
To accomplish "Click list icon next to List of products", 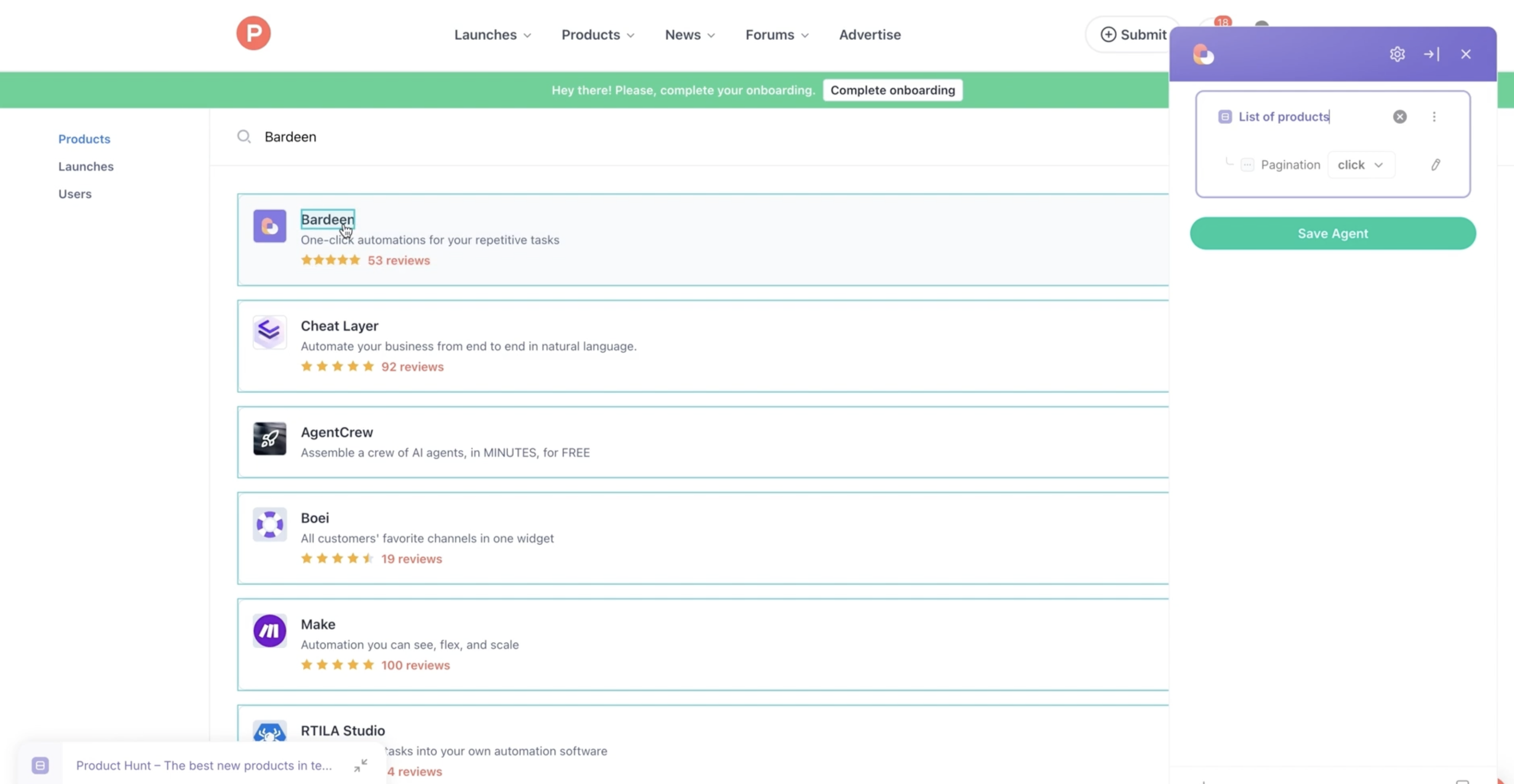I will tap(1225, 117).
